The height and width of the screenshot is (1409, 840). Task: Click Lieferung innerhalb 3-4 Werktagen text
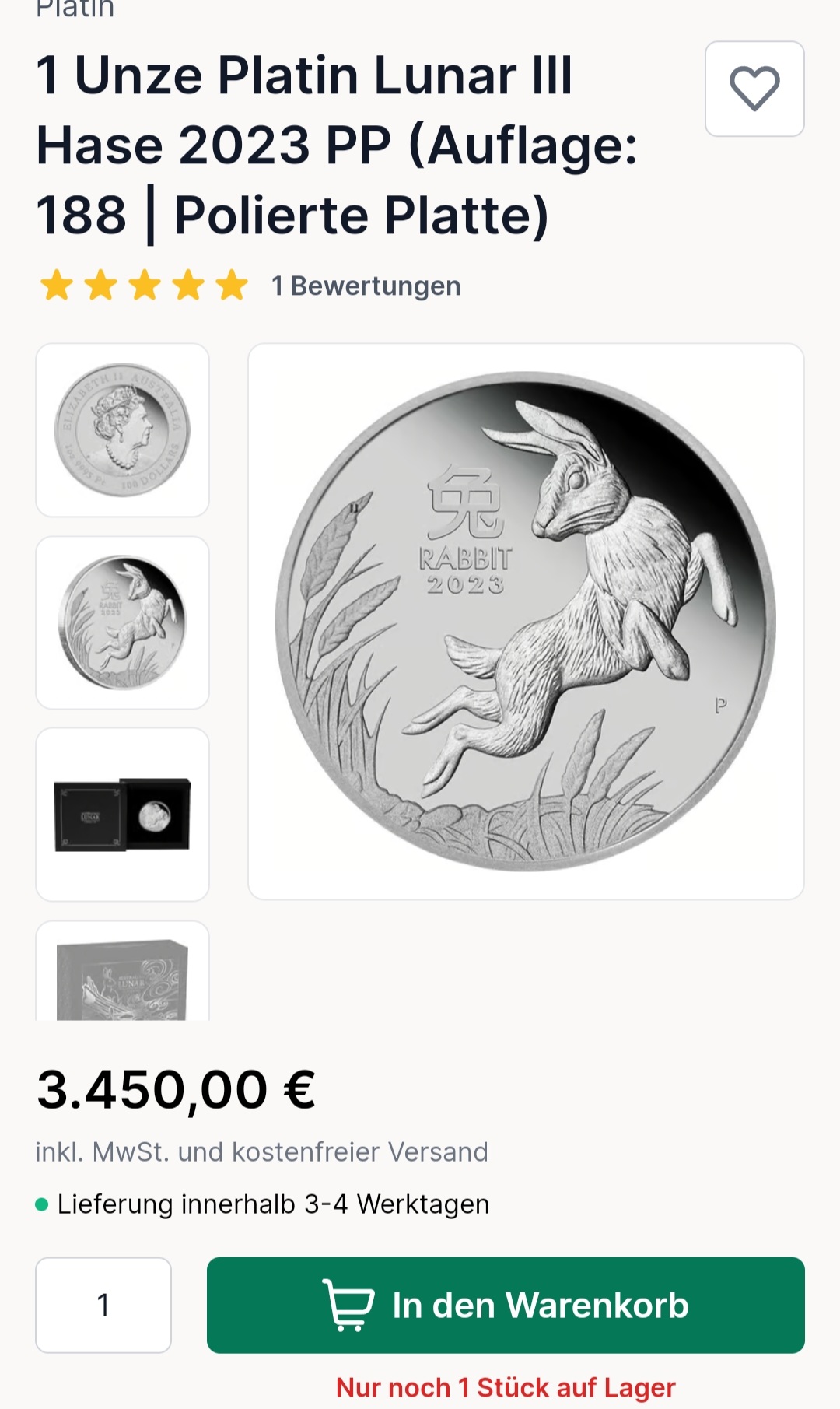(x=273, y=1204)
